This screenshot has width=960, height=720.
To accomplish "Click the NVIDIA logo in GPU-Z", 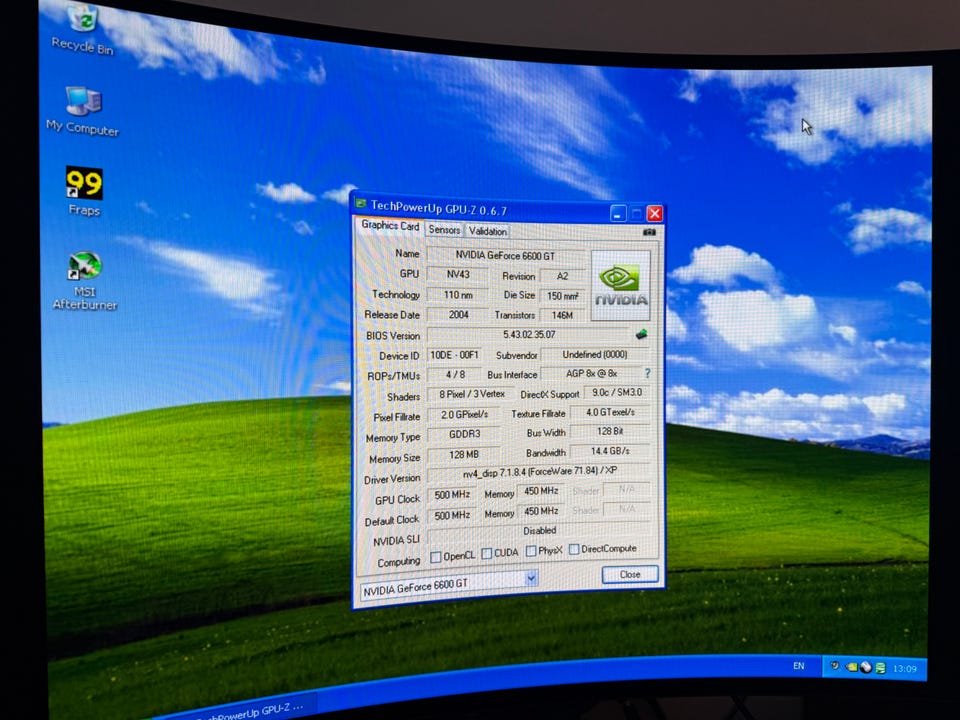I will 621,285.
